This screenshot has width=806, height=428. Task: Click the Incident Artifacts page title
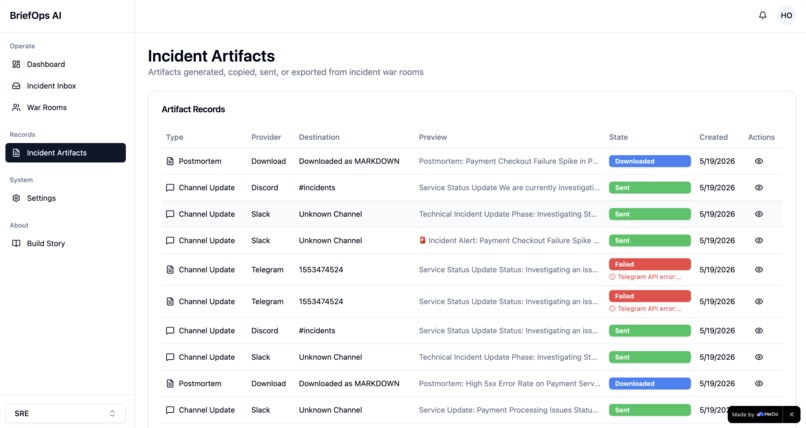click(x=211, y=55)
